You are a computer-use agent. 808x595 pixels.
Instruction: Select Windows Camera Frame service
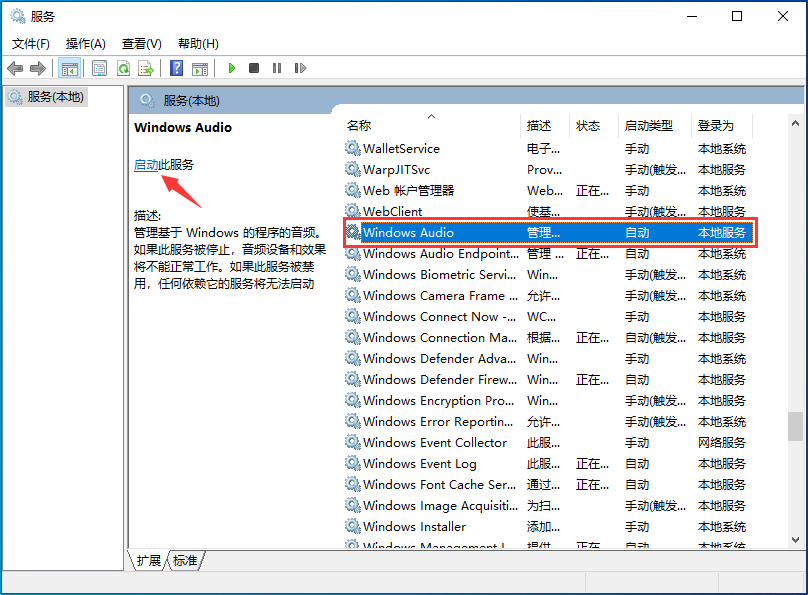(441, 296)
